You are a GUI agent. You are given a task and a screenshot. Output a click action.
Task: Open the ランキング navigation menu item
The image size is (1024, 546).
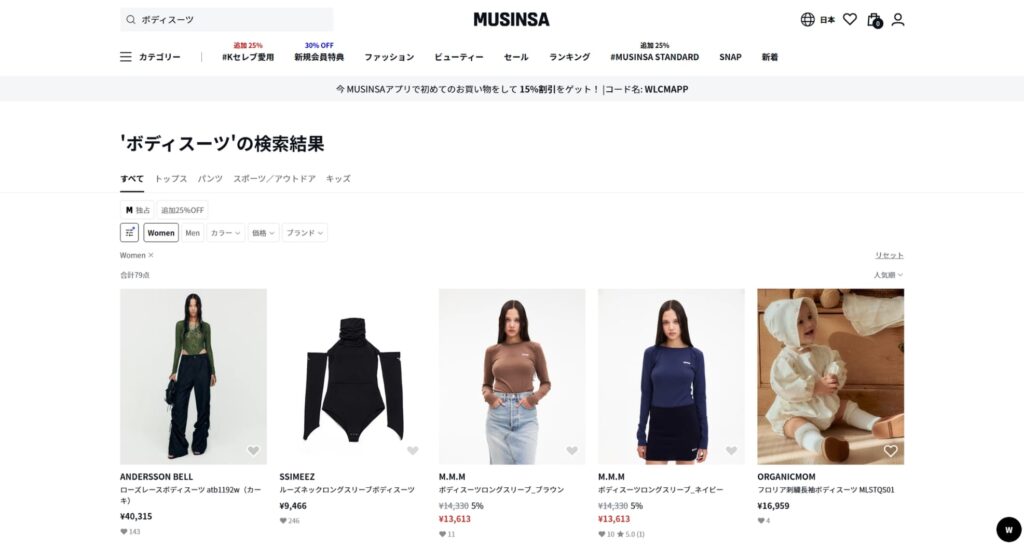pyautogui.click(x=569, y=57)
